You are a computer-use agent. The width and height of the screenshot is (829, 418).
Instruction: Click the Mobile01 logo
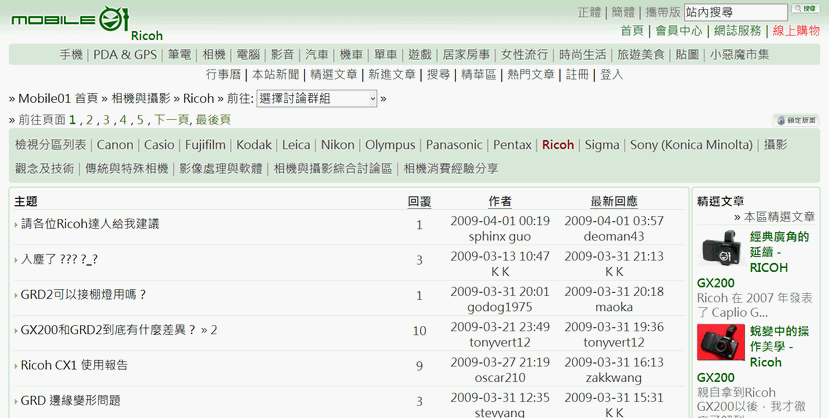[69, 20]
